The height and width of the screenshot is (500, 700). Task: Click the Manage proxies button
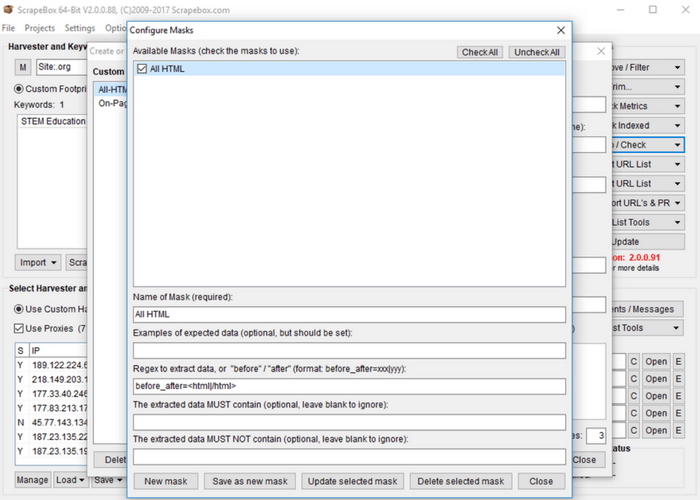tap(33, 480)
